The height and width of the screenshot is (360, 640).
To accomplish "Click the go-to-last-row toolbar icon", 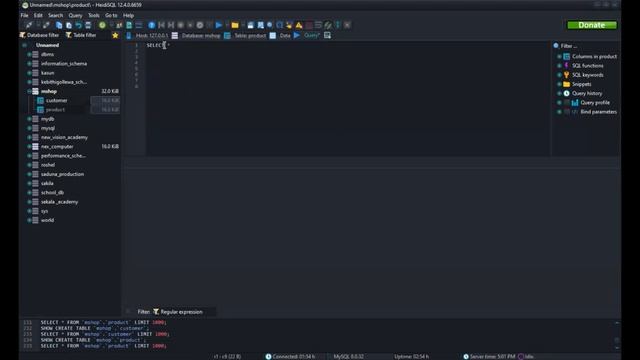I will click(171, 25).
